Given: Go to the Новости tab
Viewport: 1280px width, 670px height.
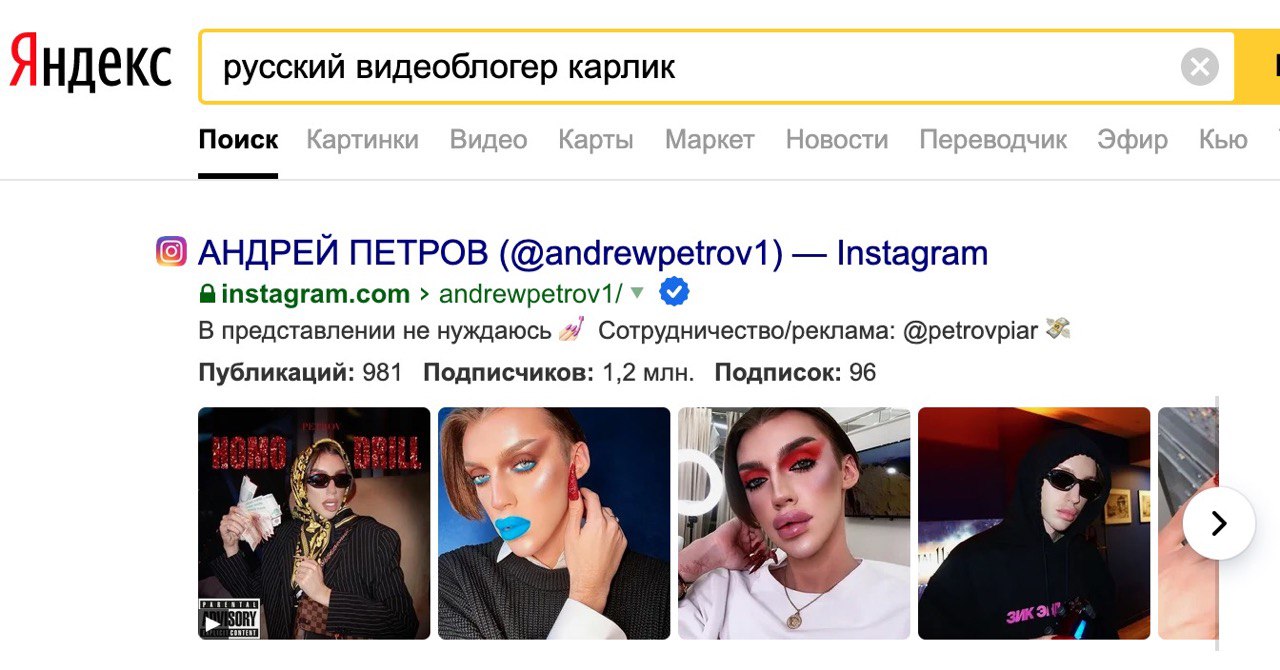Looking at the screenshot, I should [837, 139].
